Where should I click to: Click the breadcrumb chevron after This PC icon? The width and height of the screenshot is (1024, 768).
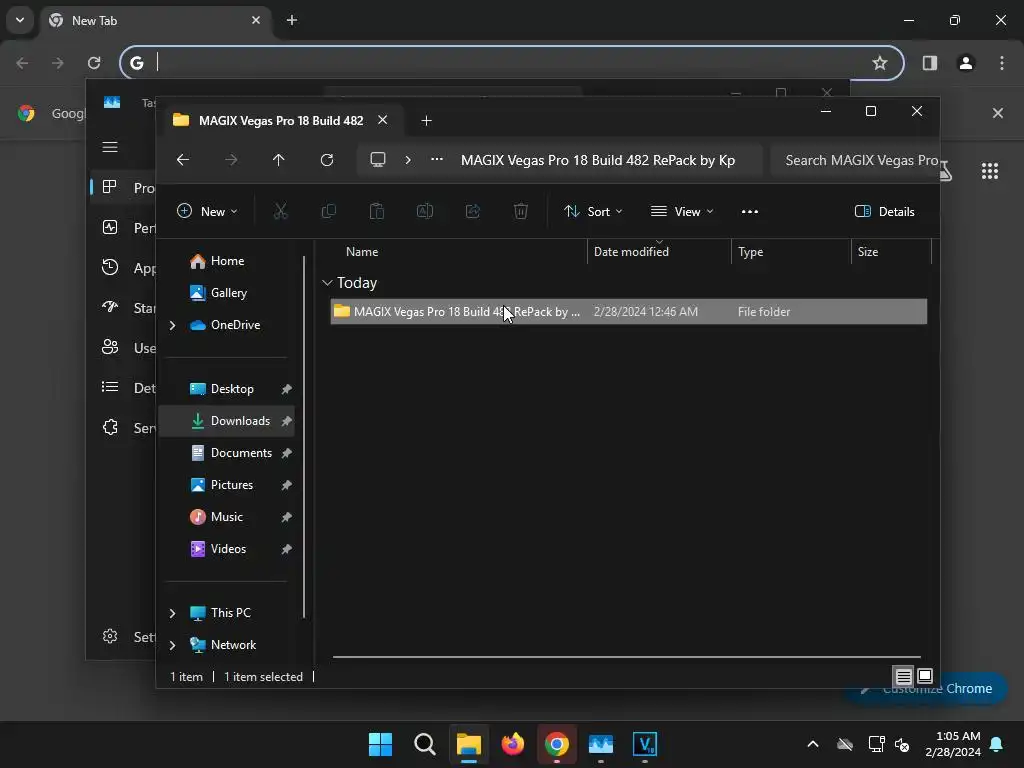pos(408,160)
